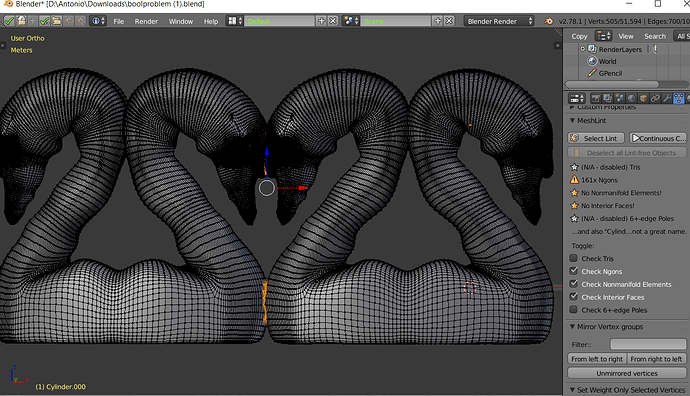Image resolution: width=690 pixels, height=396 pixels.
Task: Switch to the Constraints chain-link tab
Action: click(655, 98)
